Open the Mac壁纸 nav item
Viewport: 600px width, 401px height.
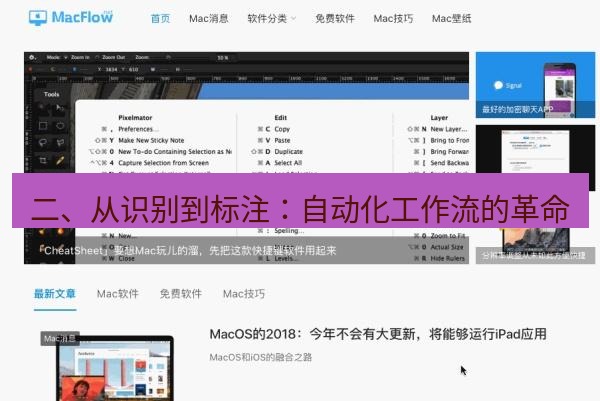click(x=452, y=18)
